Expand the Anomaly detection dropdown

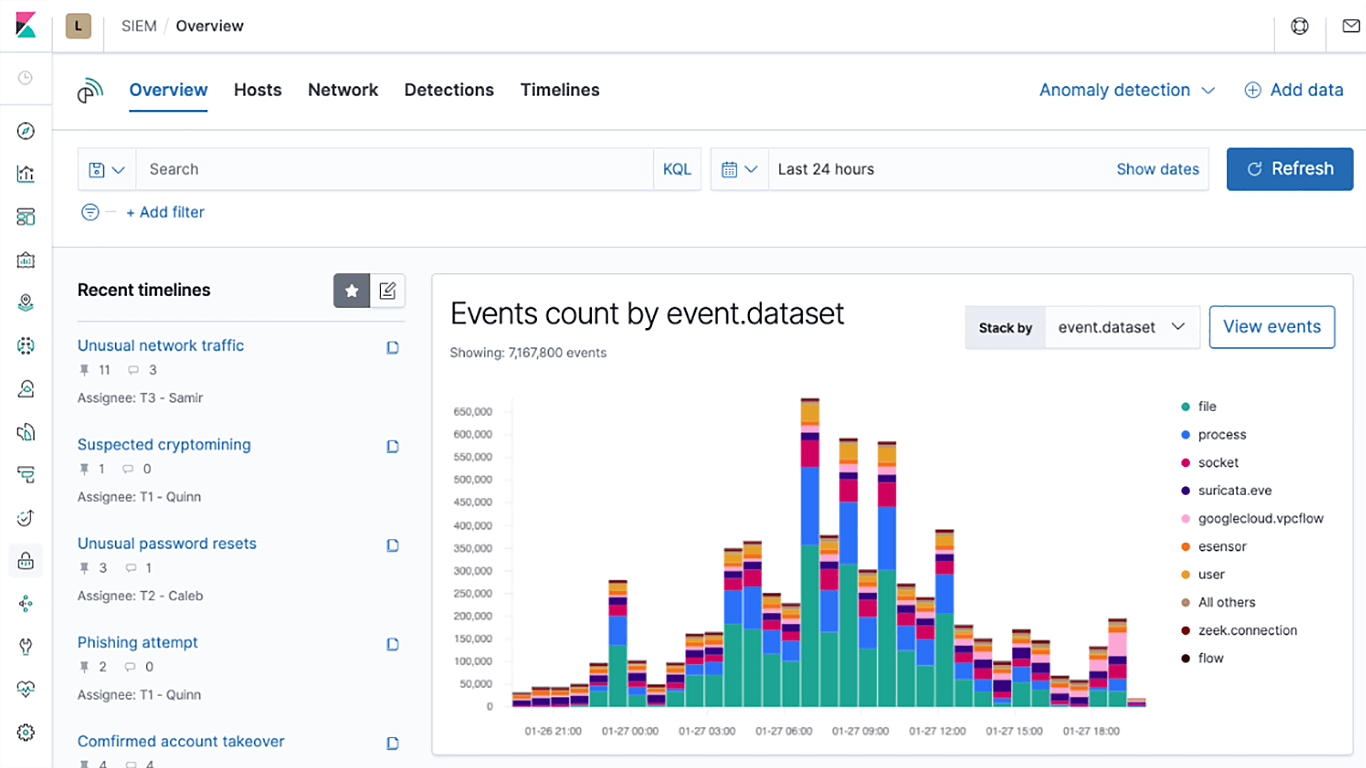point(1126,90)
